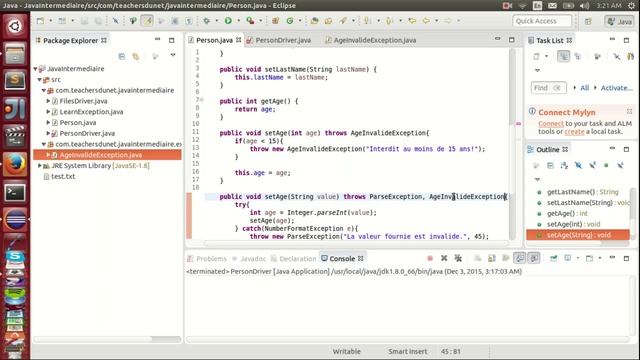Toggle Hide Fields in Outline toolbar
Image resolution: width=640 pixels, height=360 pixels.
click(x=578, y=165)
